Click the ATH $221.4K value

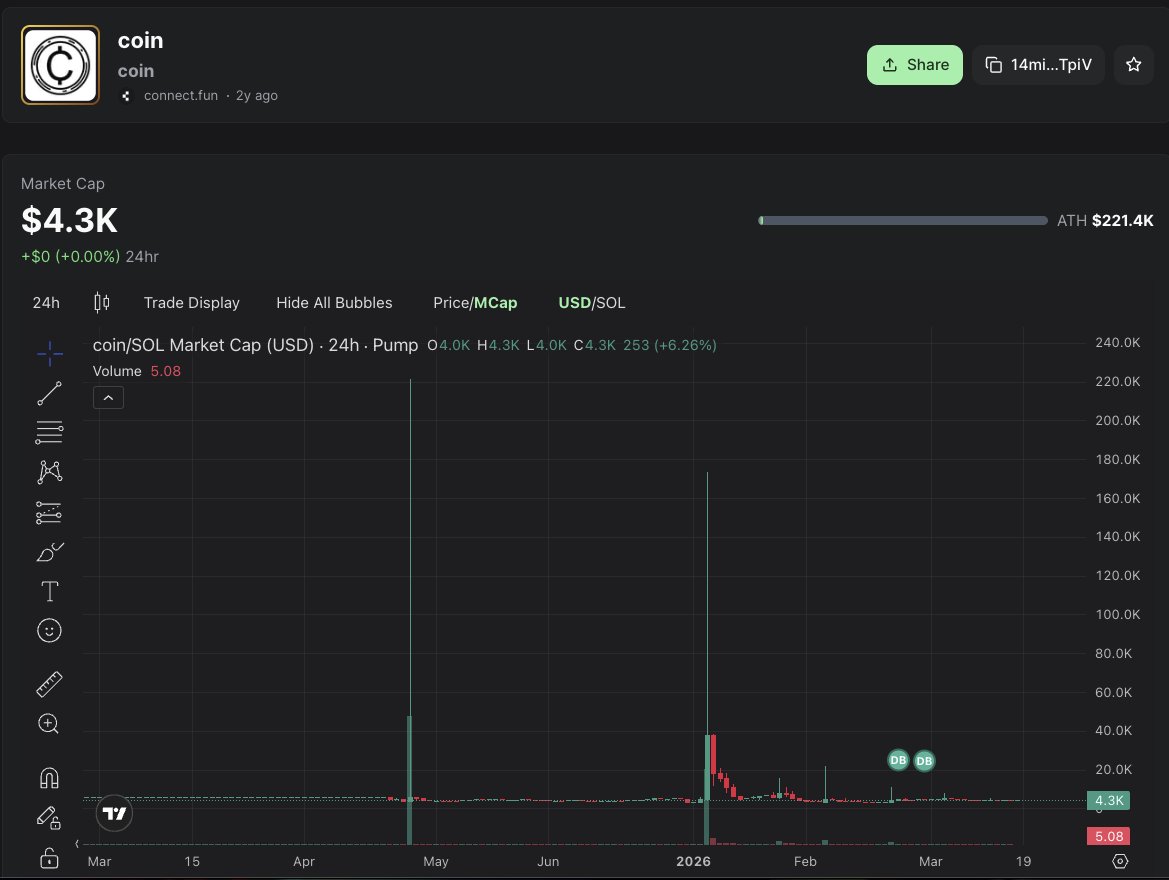tap(1122, 221)
